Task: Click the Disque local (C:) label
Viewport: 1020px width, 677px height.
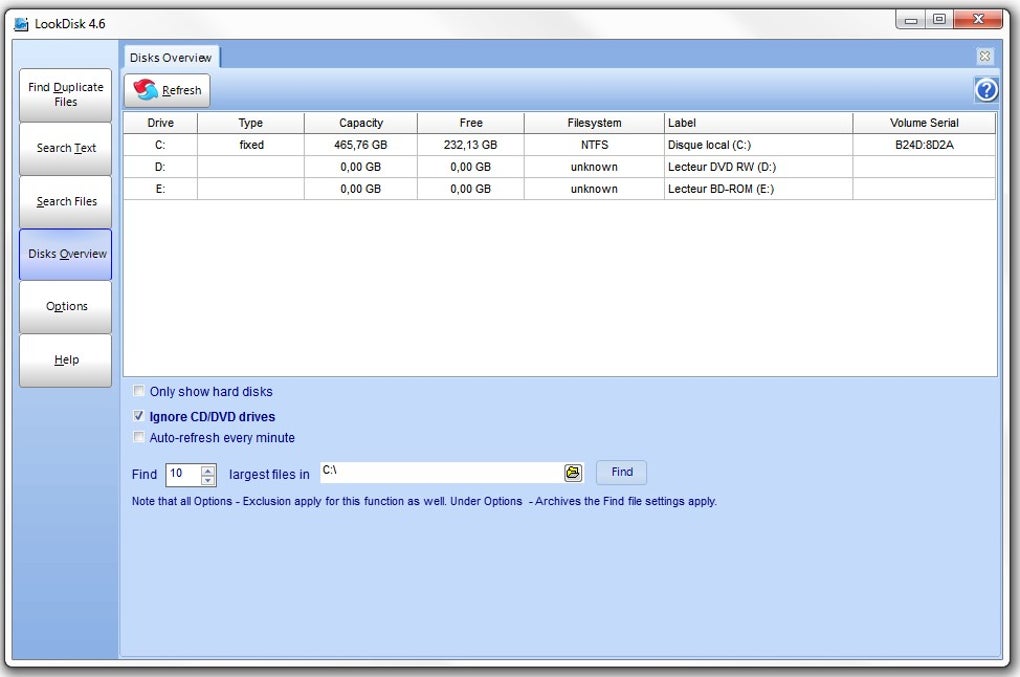Action: point(709,145)
